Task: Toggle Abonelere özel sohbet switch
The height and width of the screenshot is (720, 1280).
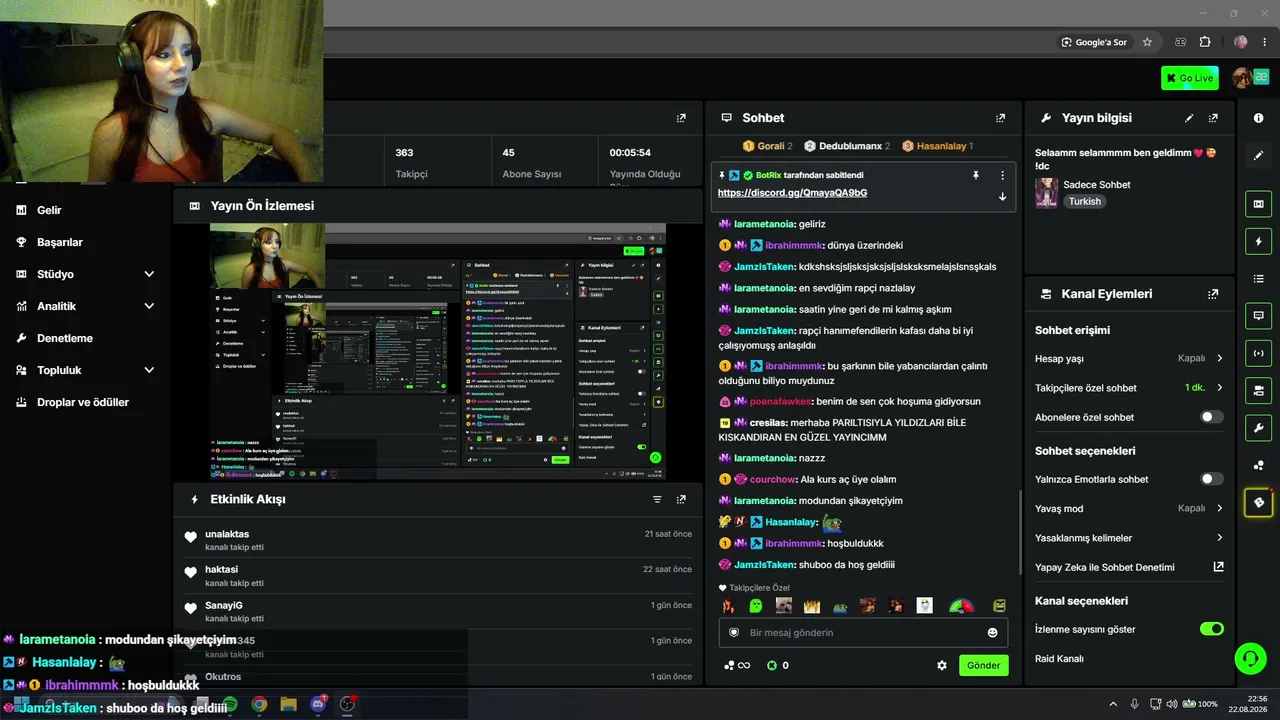Action: coord(1211,417)
